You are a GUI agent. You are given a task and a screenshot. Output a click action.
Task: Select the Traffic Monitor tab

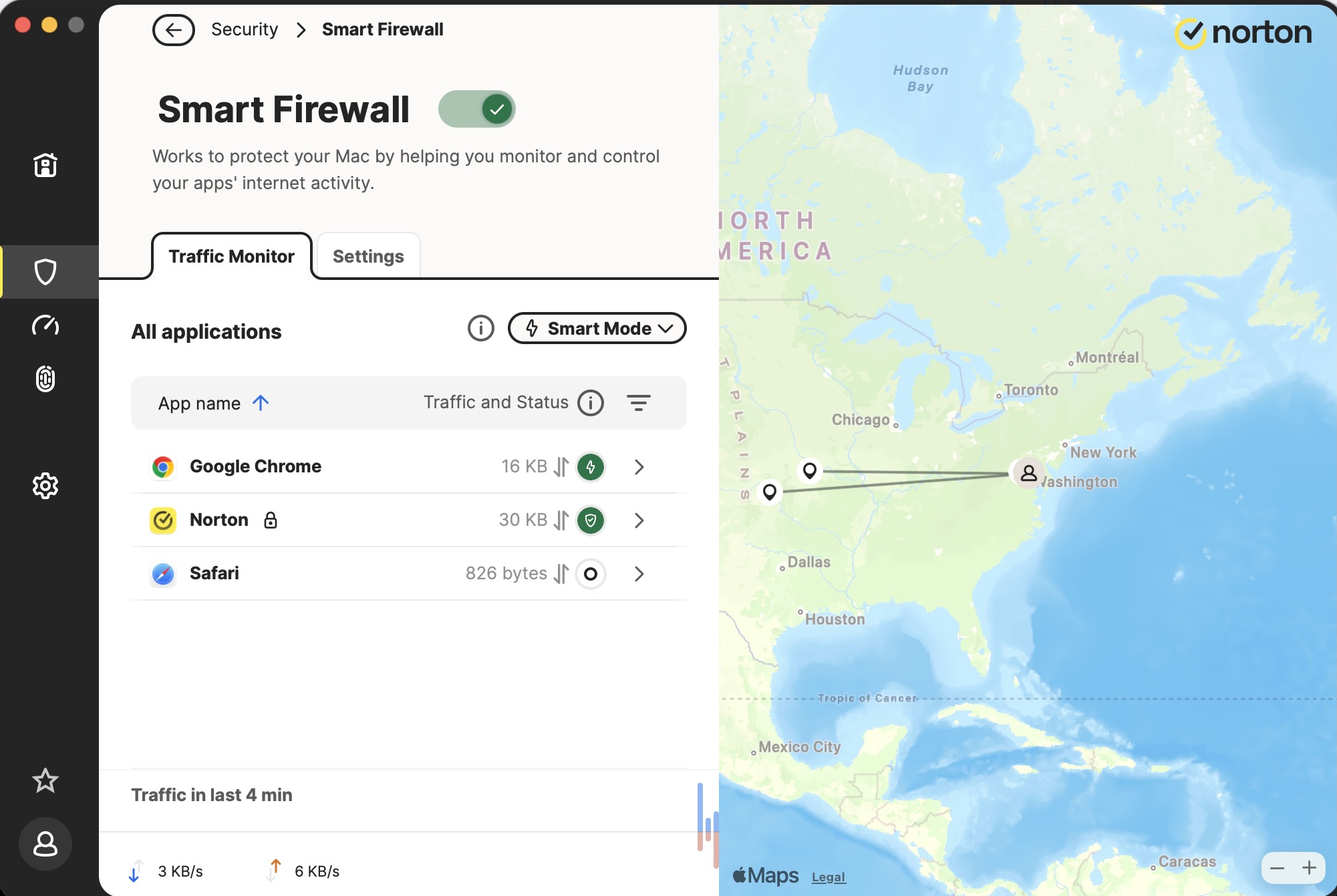231,256
